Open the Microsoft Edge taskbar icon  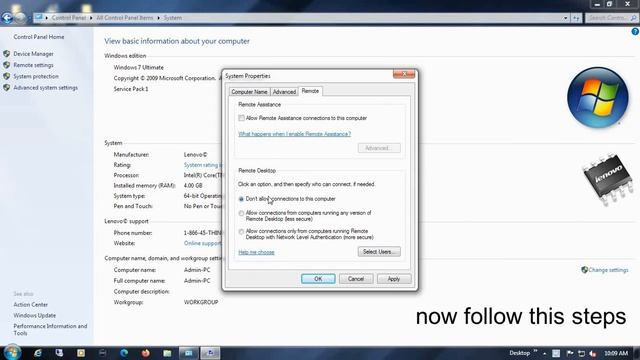coord(124,353)
